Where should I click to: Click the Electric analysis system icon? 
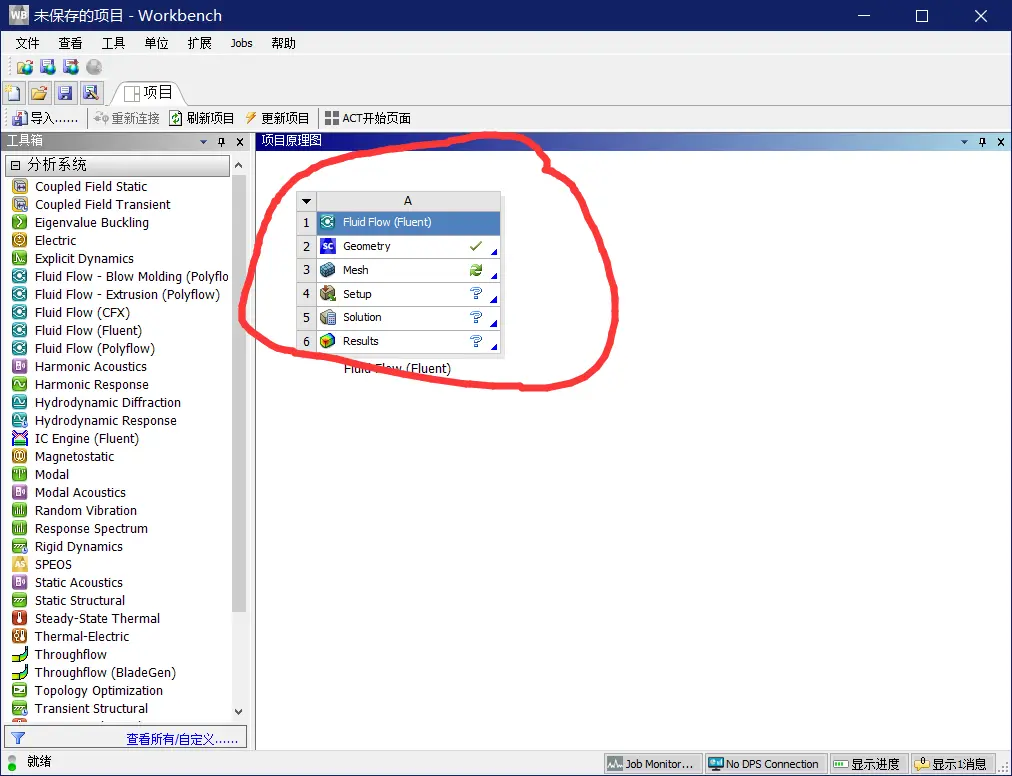[20, 240]
